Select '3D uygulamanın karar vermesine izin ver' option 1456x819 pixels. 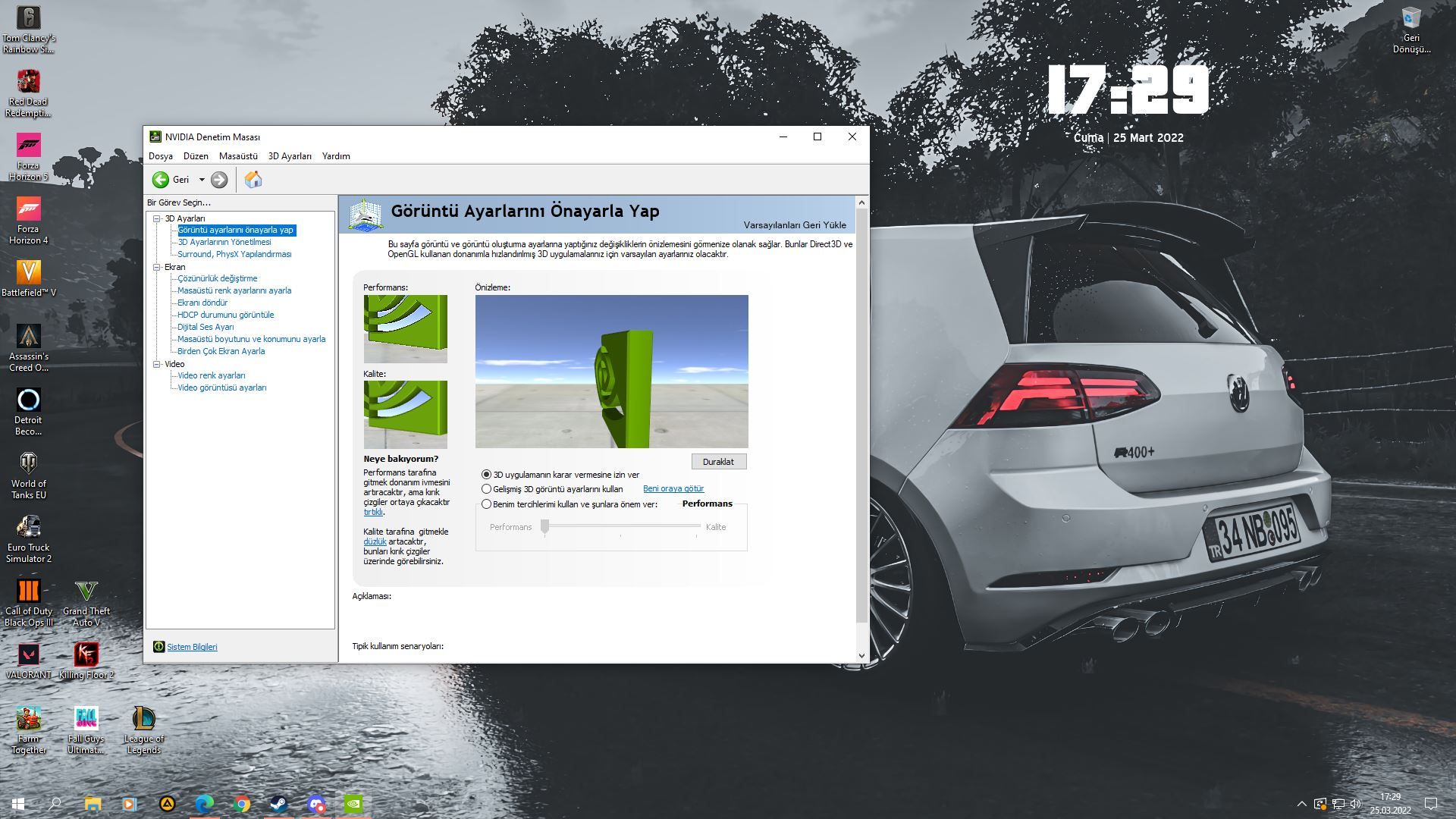point(486,475)
